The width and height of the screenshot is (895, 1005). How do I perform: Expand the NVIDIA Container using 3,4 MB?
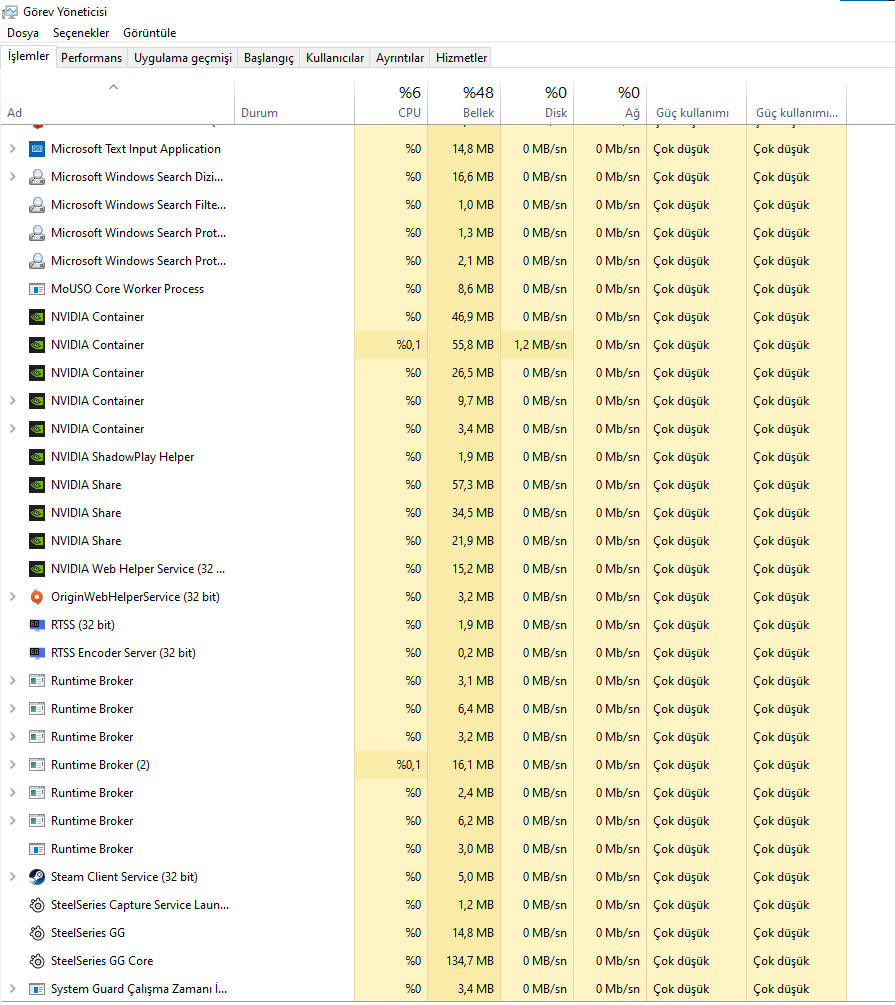point(12,429)
